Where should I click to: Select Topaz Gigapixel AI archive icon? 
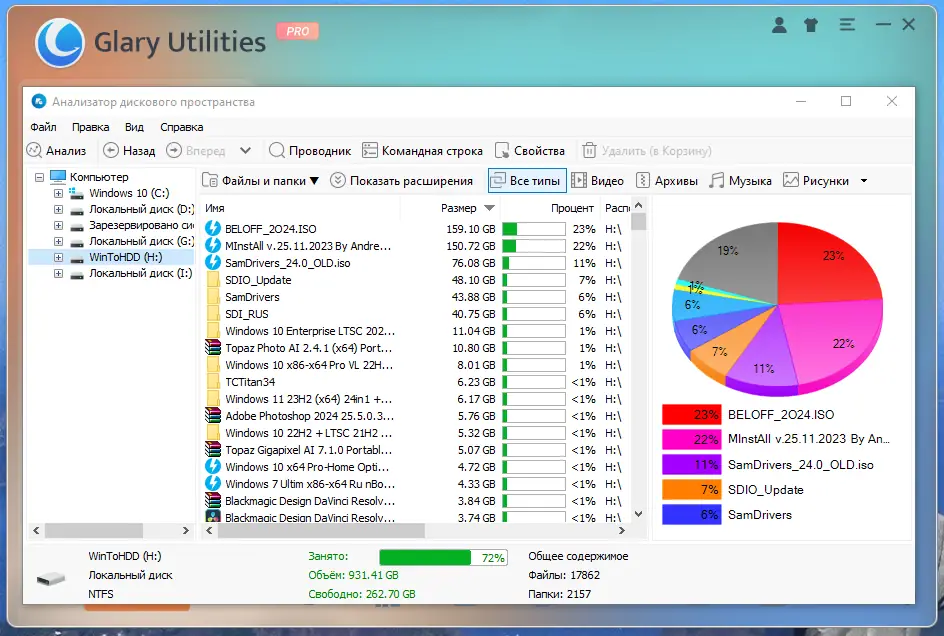(x=213, y=449)
